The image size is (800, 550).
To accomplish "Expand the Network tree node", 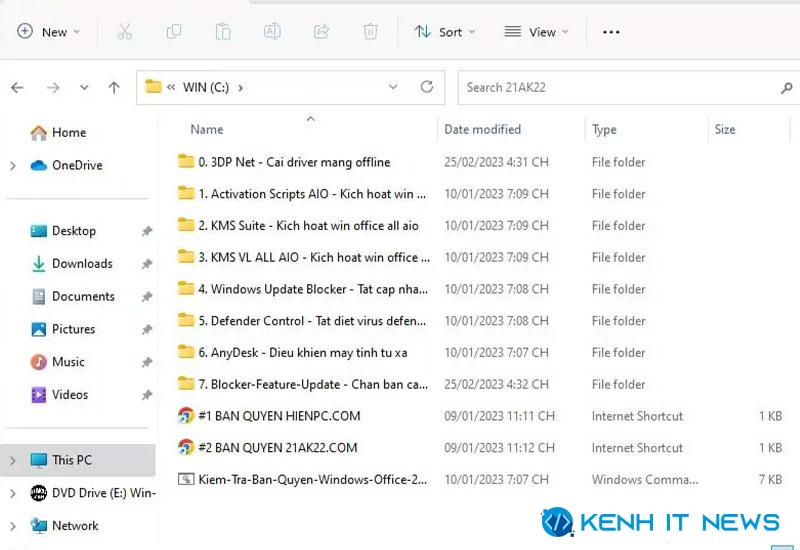I will click(x=13, y=526).
